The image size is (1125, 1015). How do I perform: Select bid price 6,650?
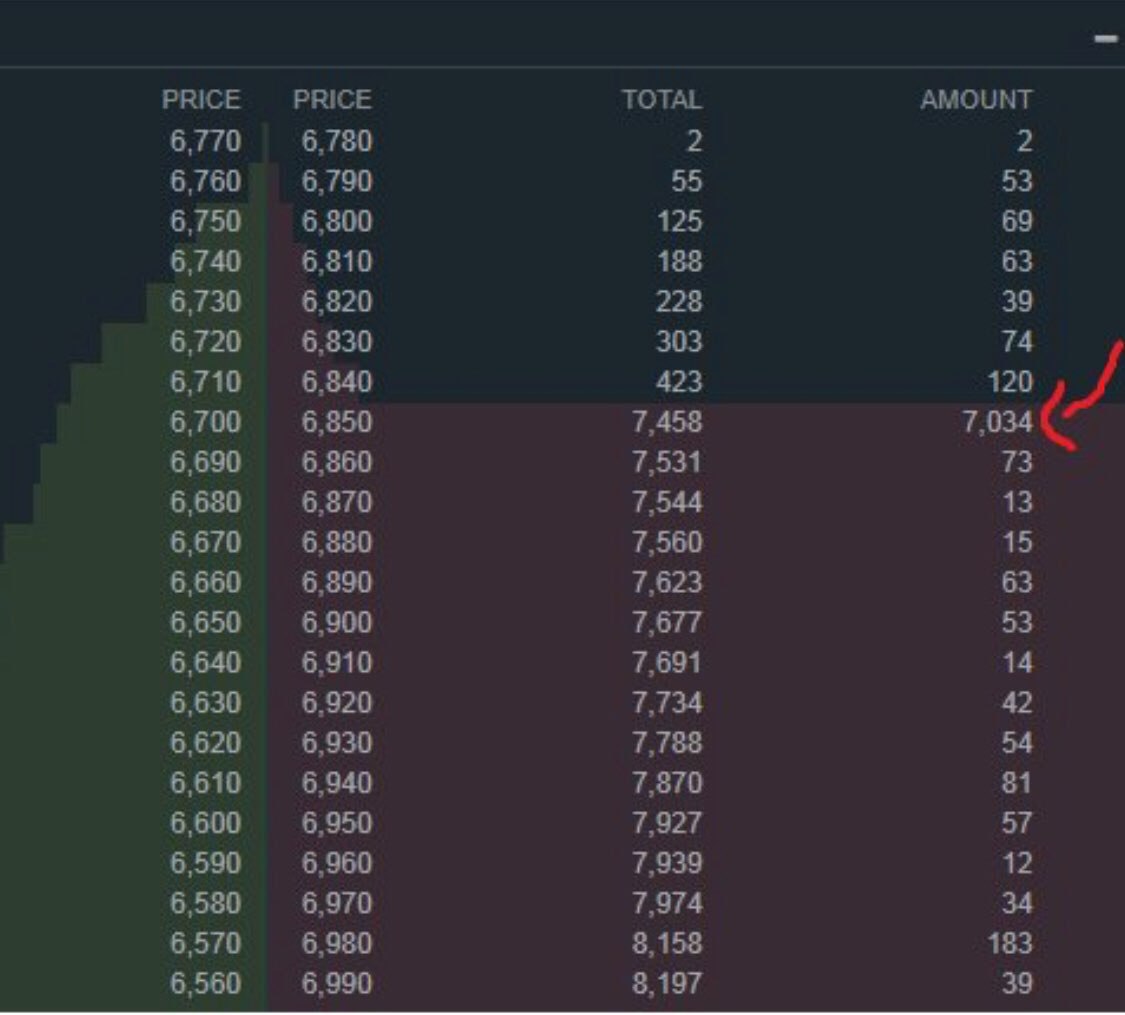pyautogui.click(x=206, y=623)
